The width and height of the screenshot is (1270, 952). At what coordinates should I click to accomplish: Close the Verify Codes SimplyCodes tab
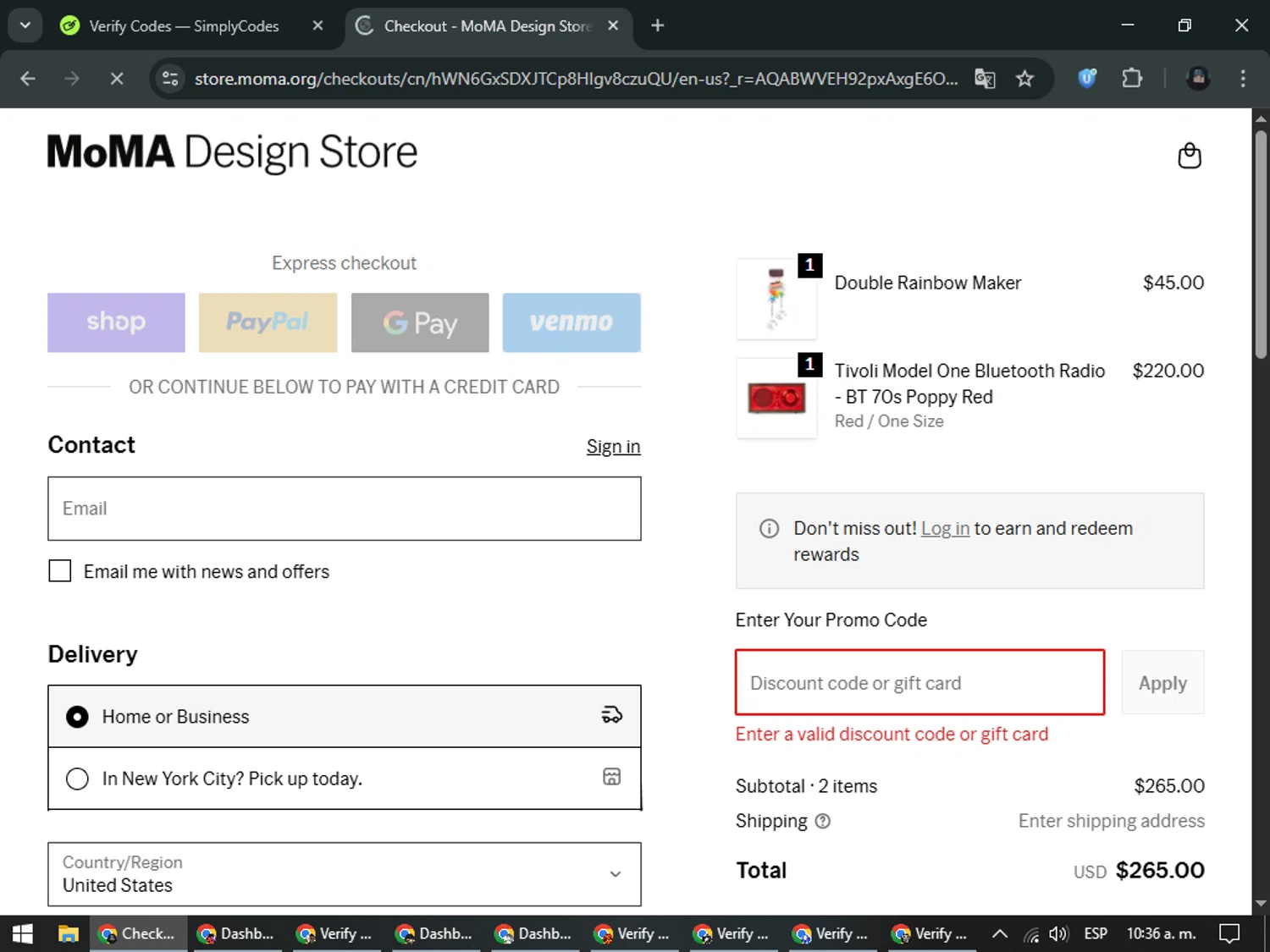[317, 26]
